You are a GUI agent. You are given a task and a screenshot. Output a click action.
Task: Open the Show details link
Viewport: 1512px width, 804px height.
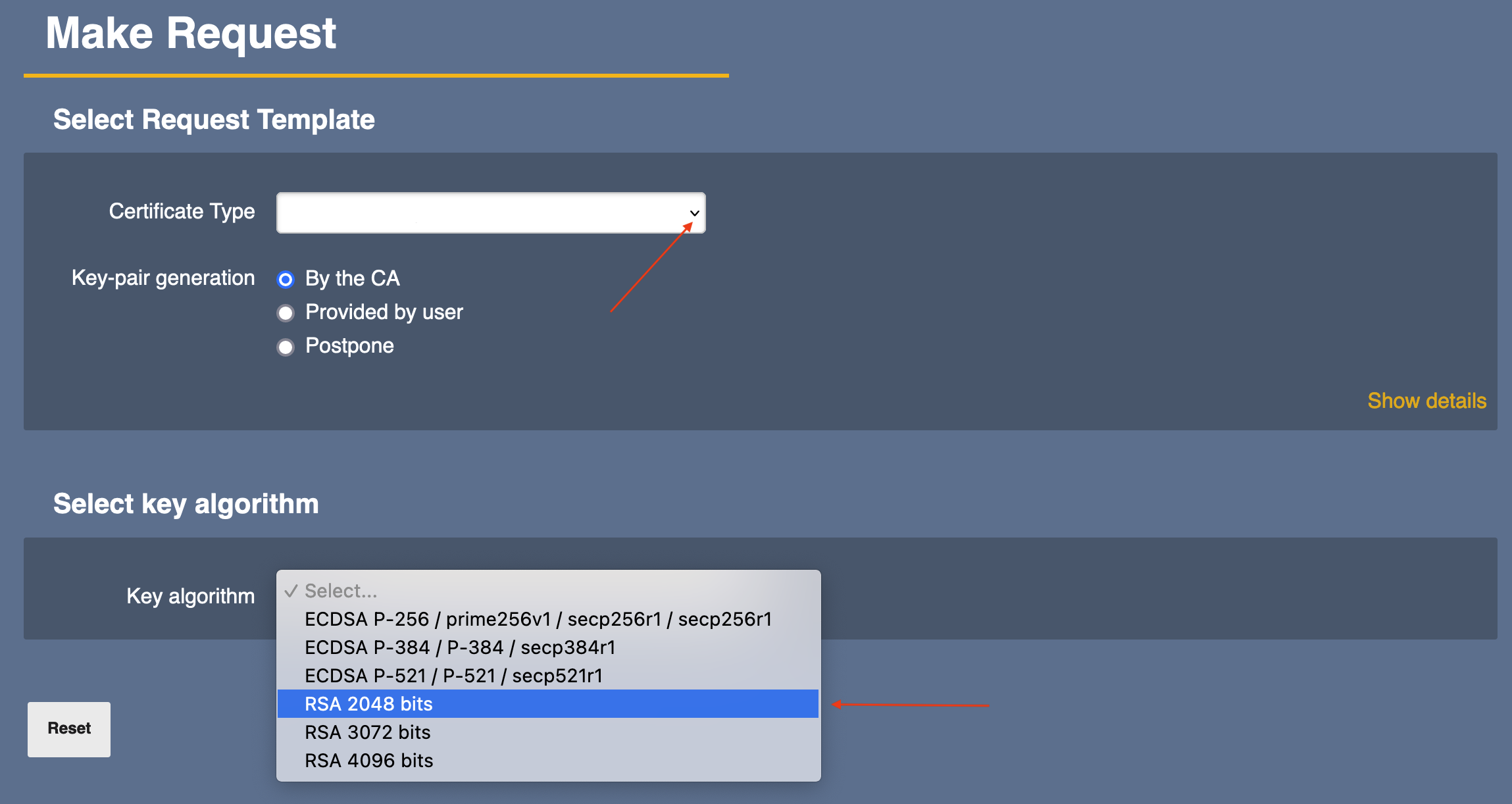click(1426, 401)
